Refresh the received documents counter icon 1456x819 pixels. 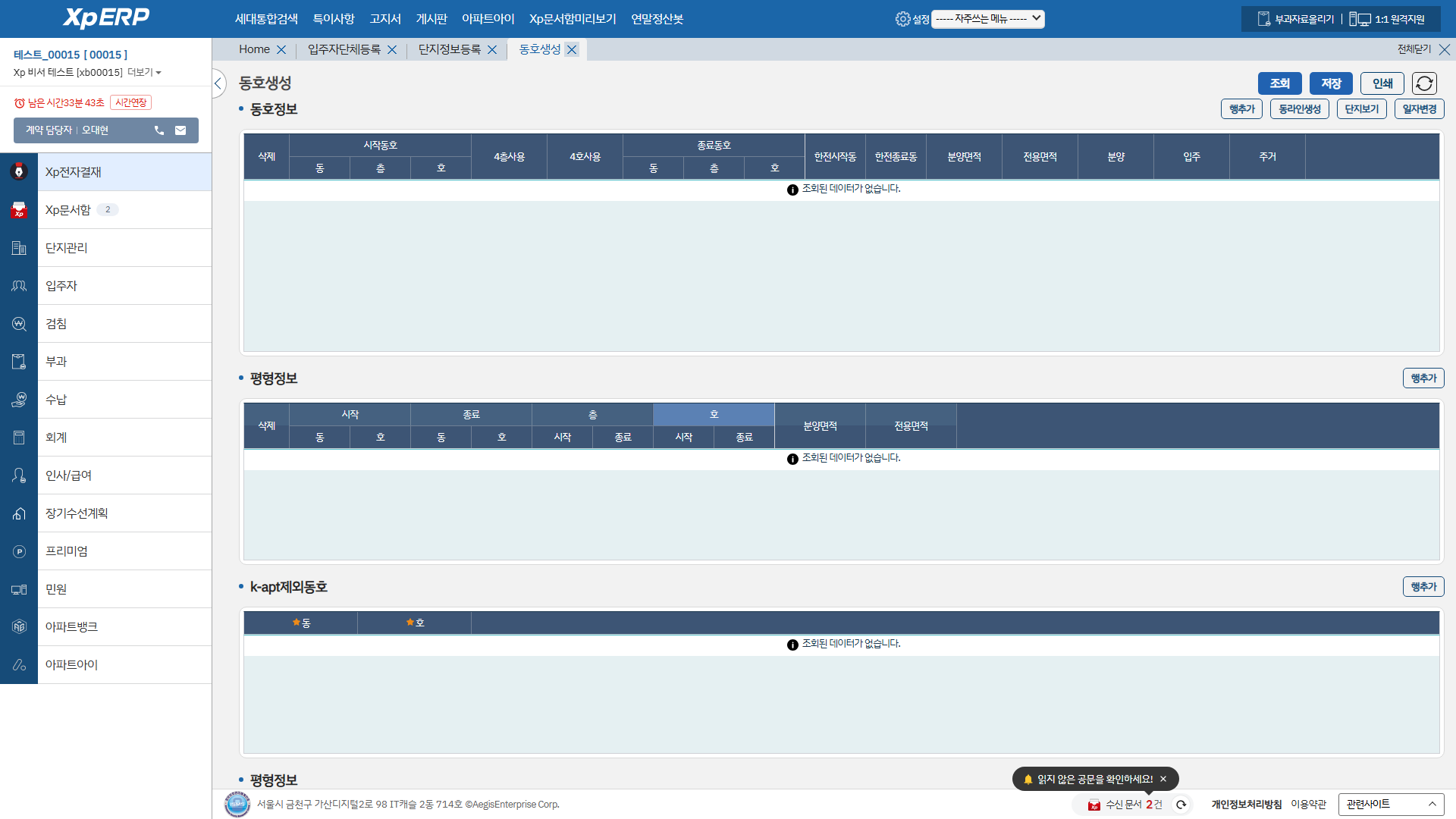[1181, 805]
